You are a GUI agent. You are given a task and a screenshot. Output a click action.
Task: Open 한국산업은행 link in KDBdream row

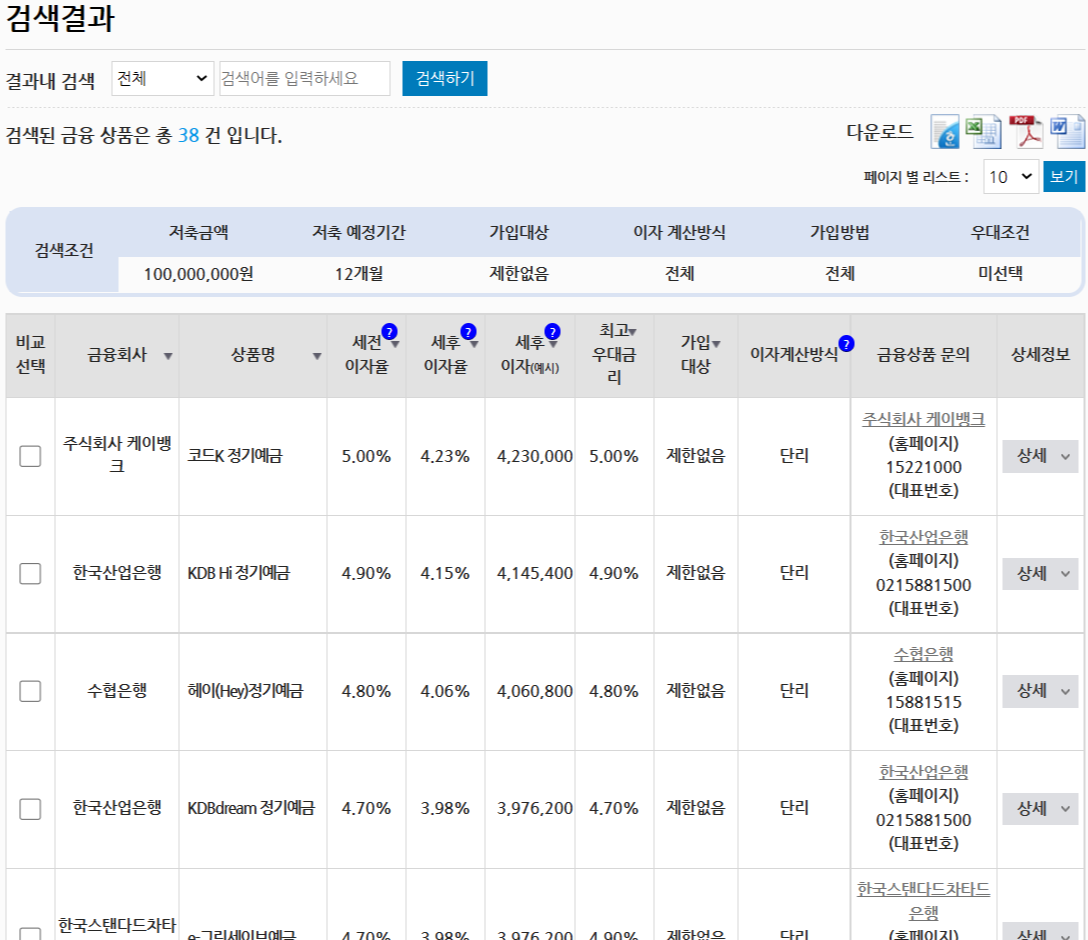924,772
